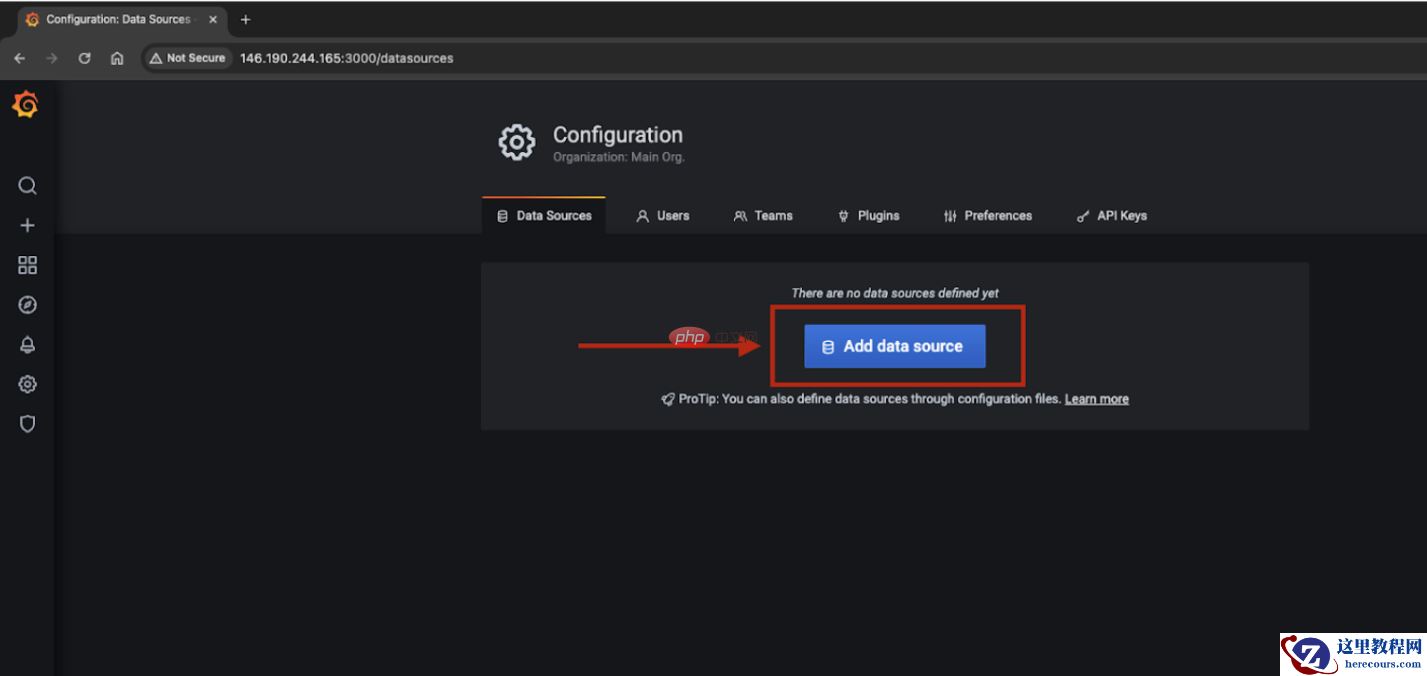Click the Grafana logo home icon

click(26, 104)
